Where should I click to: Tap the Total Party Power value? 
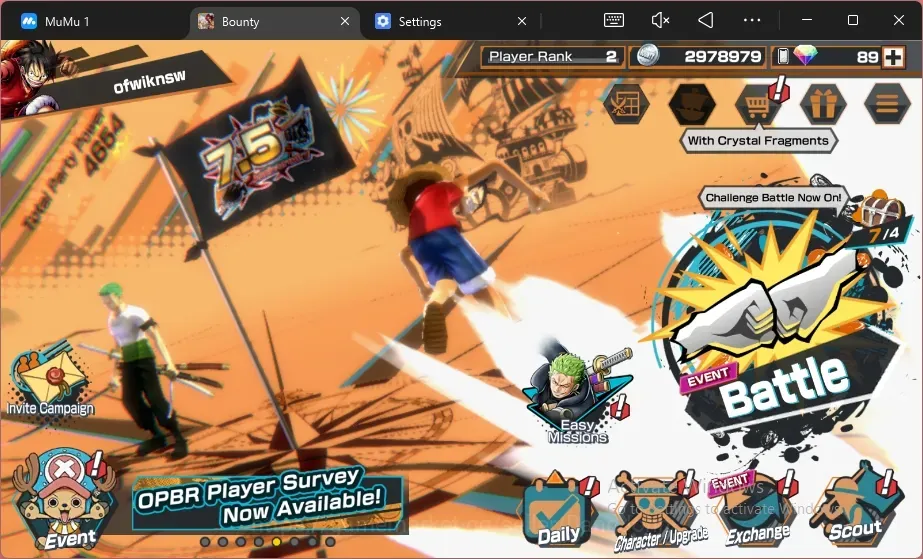tap(104, 147)
